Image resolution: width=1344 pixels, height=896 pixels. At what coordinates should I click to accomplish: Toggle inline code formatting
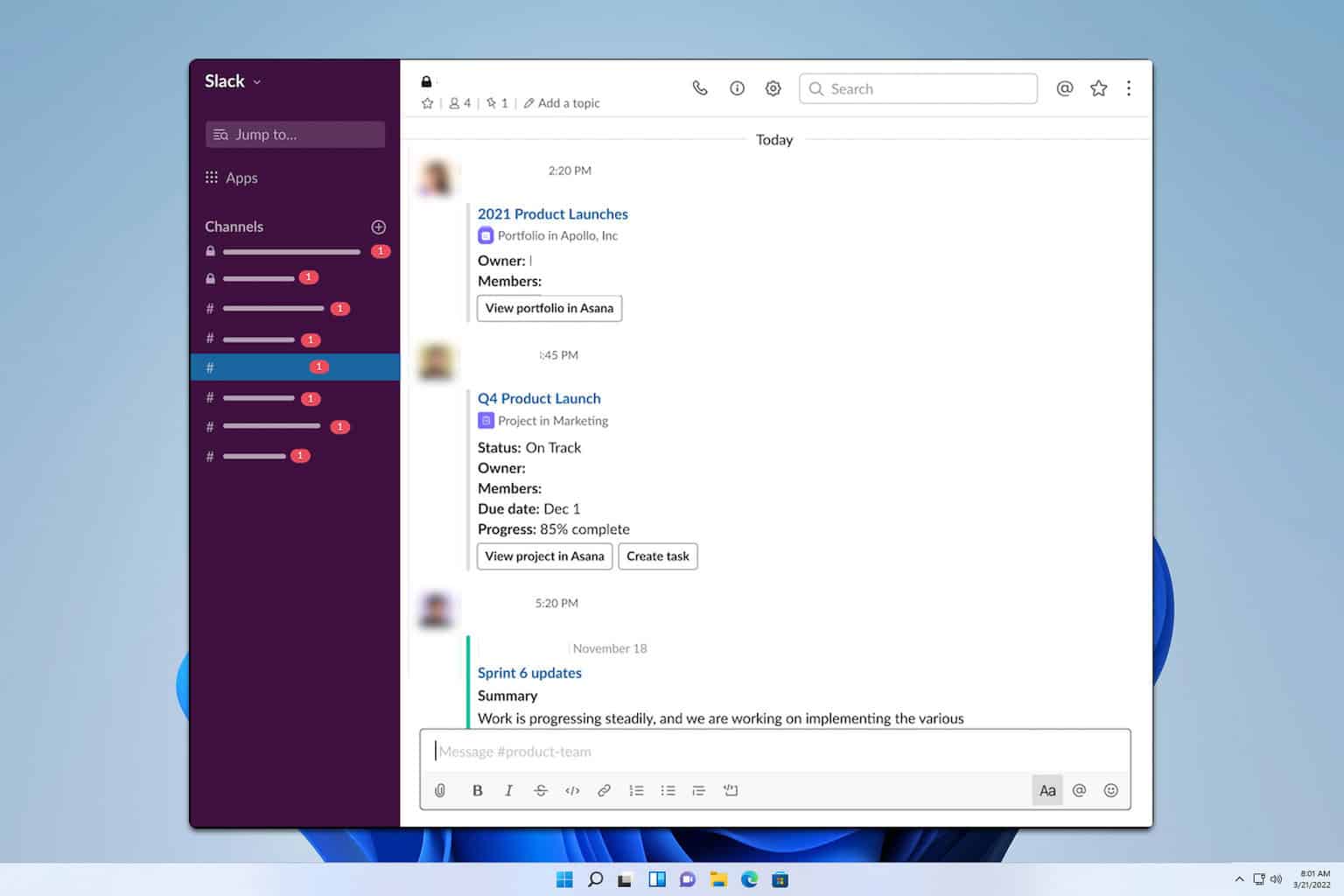click(572, 790)
